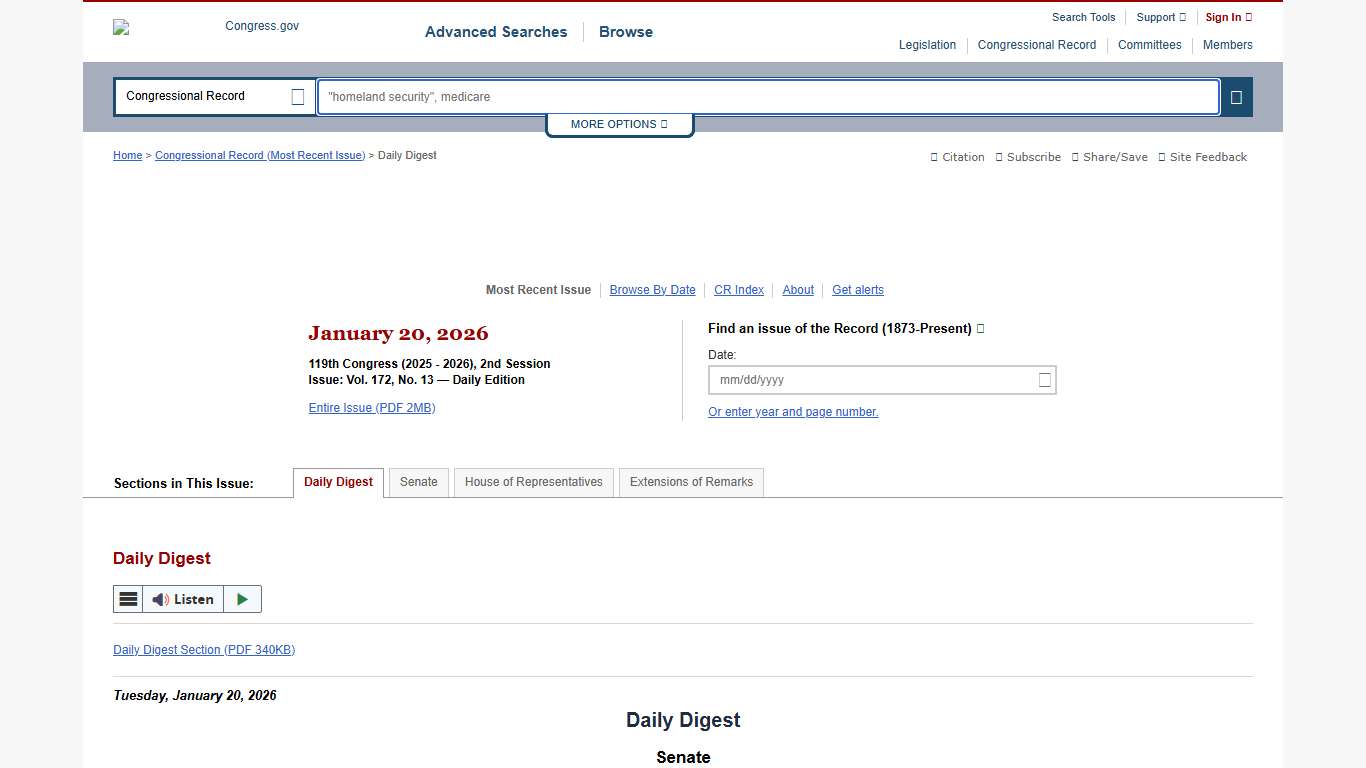Screen dimensions: 1366x768
Task: Switch to the Senate tab
Action: (418, 482)
